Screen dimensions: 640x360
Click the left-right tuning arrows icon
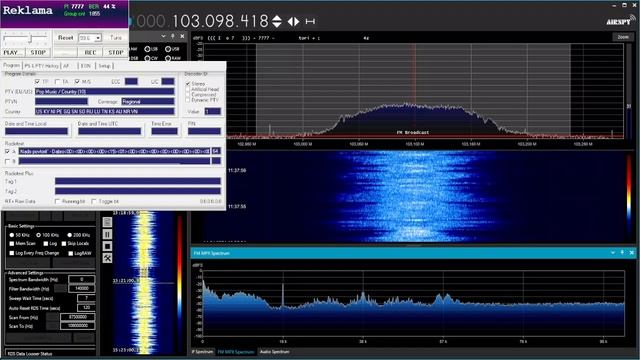(293, 21)
